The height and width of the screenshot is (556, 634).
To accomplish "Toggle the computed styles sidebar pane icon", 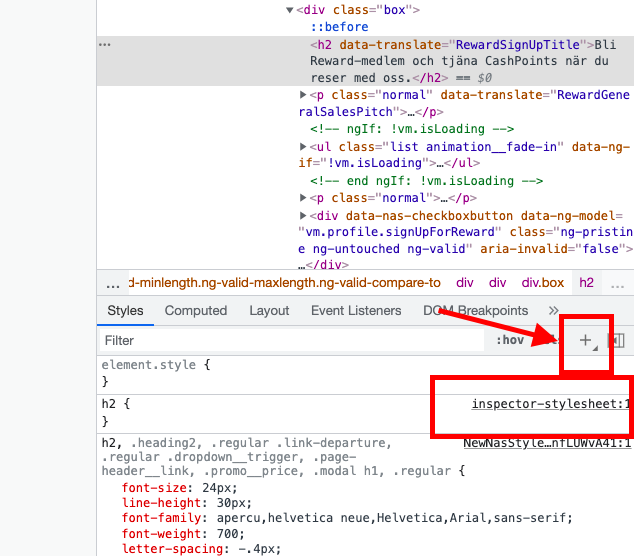I will coord(617,340).
